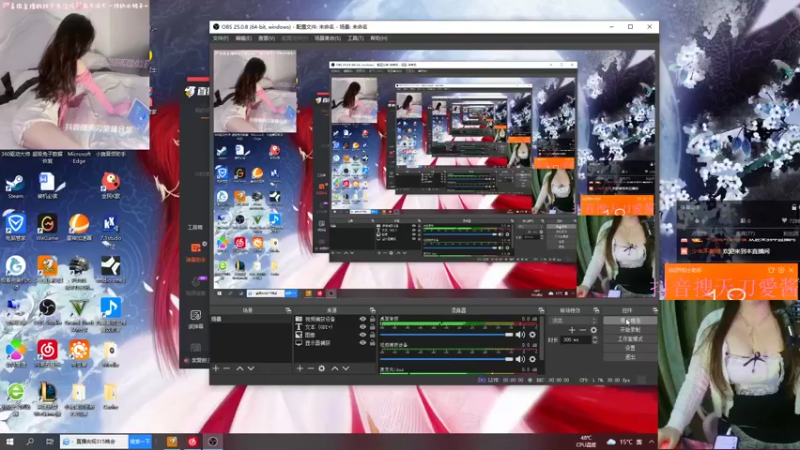Add a source with the plus icon in Sources panel

[300, 368]
